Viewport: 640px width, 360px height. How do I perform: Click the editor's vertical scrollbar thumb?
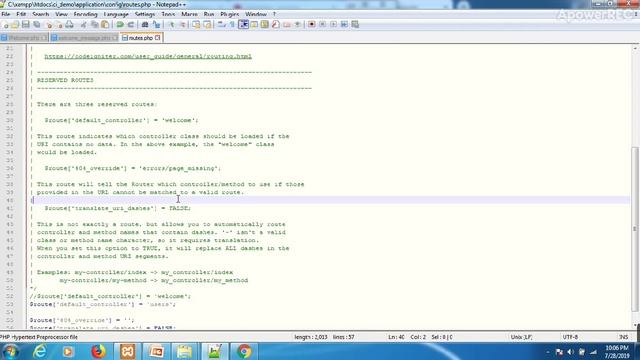635,229
